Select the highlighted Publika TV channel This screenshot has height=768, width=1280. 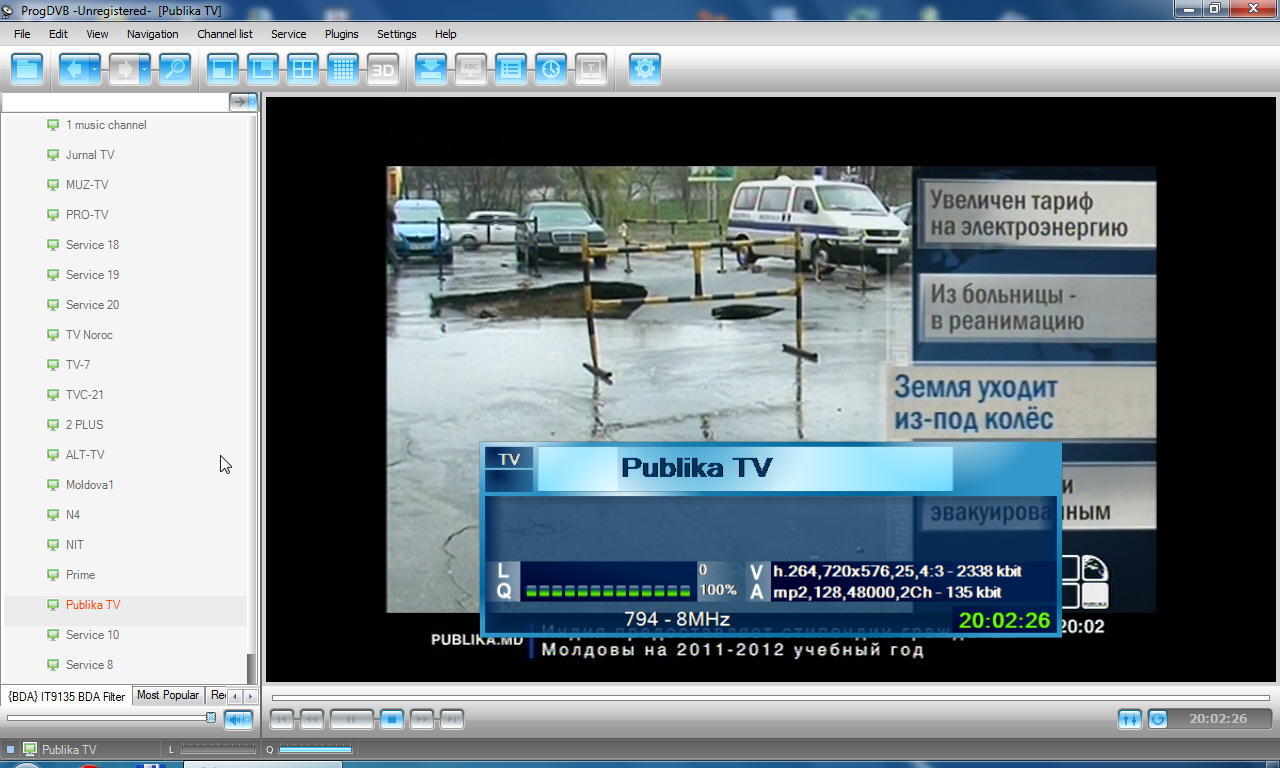pyautogui.click(x=93, y=605)
